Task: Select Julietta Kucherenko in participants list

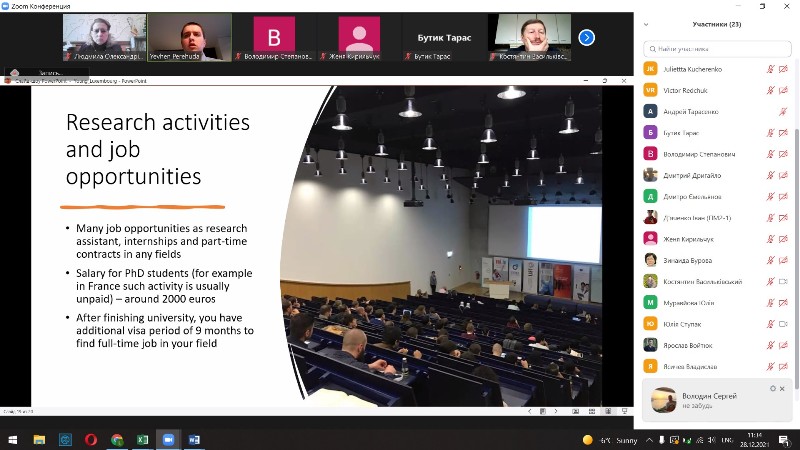Action: point(715,69)
